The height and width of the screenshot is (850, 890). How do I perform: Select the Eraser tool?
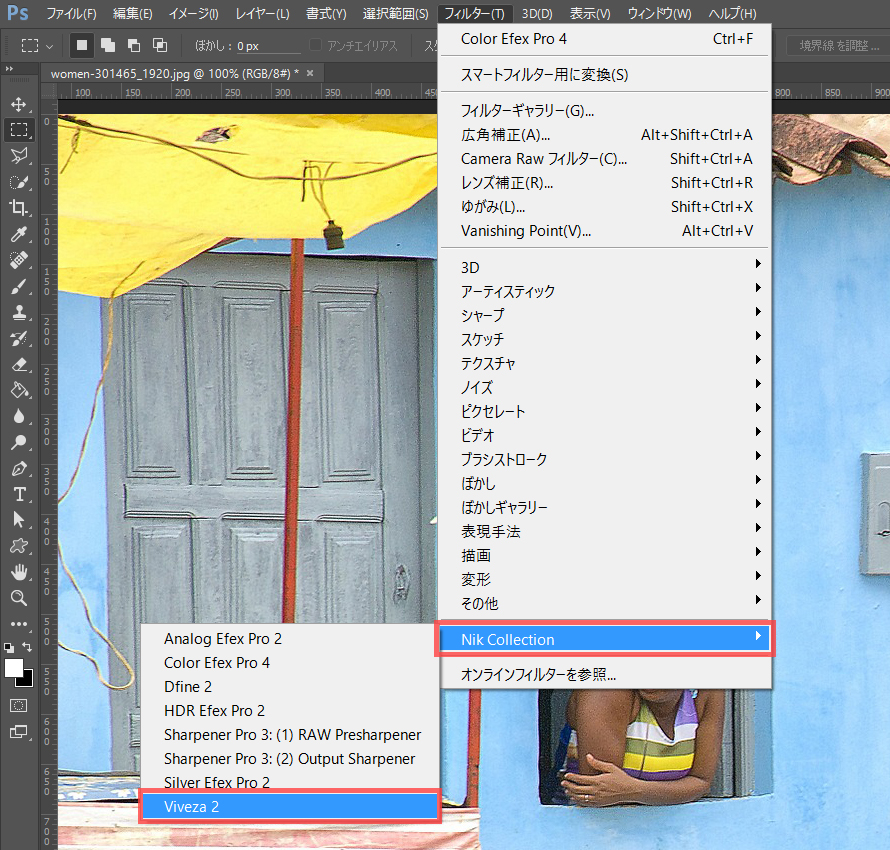(19, 365)
